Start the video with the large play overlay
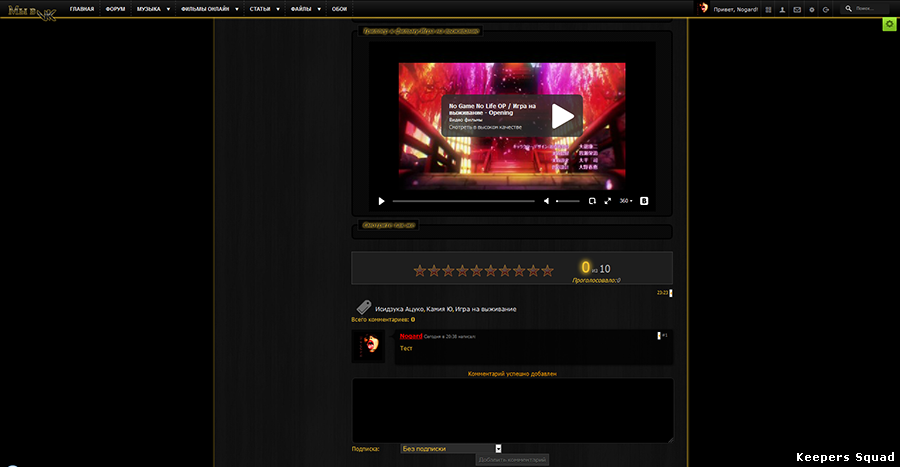Image resolution: width=900 pixels, height=467 pixels. (562, 116)
